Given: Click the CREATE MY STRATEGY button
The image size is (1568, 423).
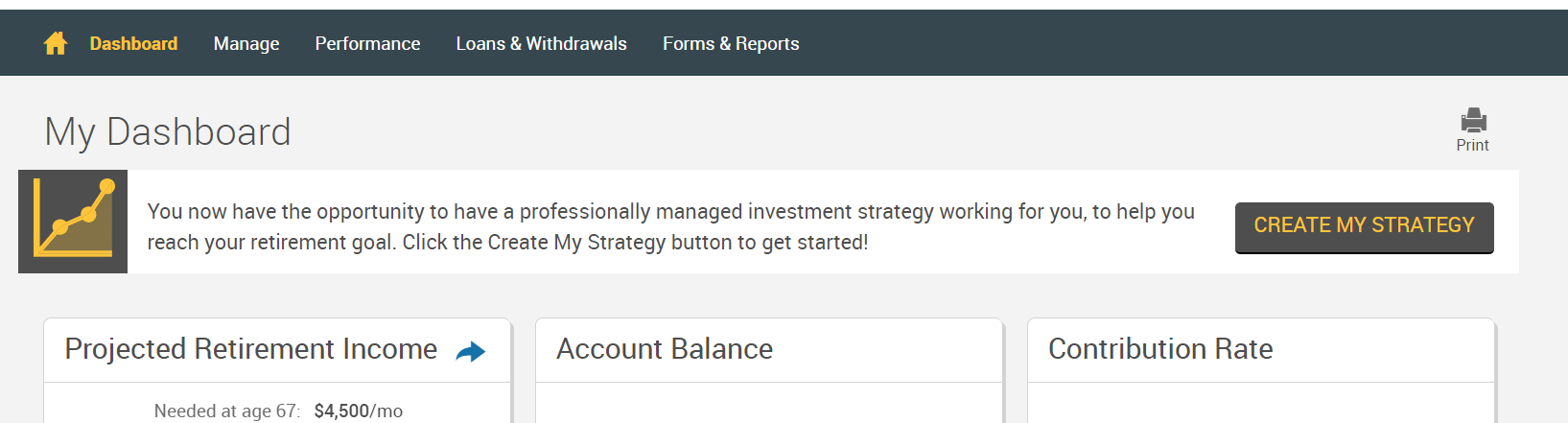Looking at the screenshot, I should tap(1364, 227).
